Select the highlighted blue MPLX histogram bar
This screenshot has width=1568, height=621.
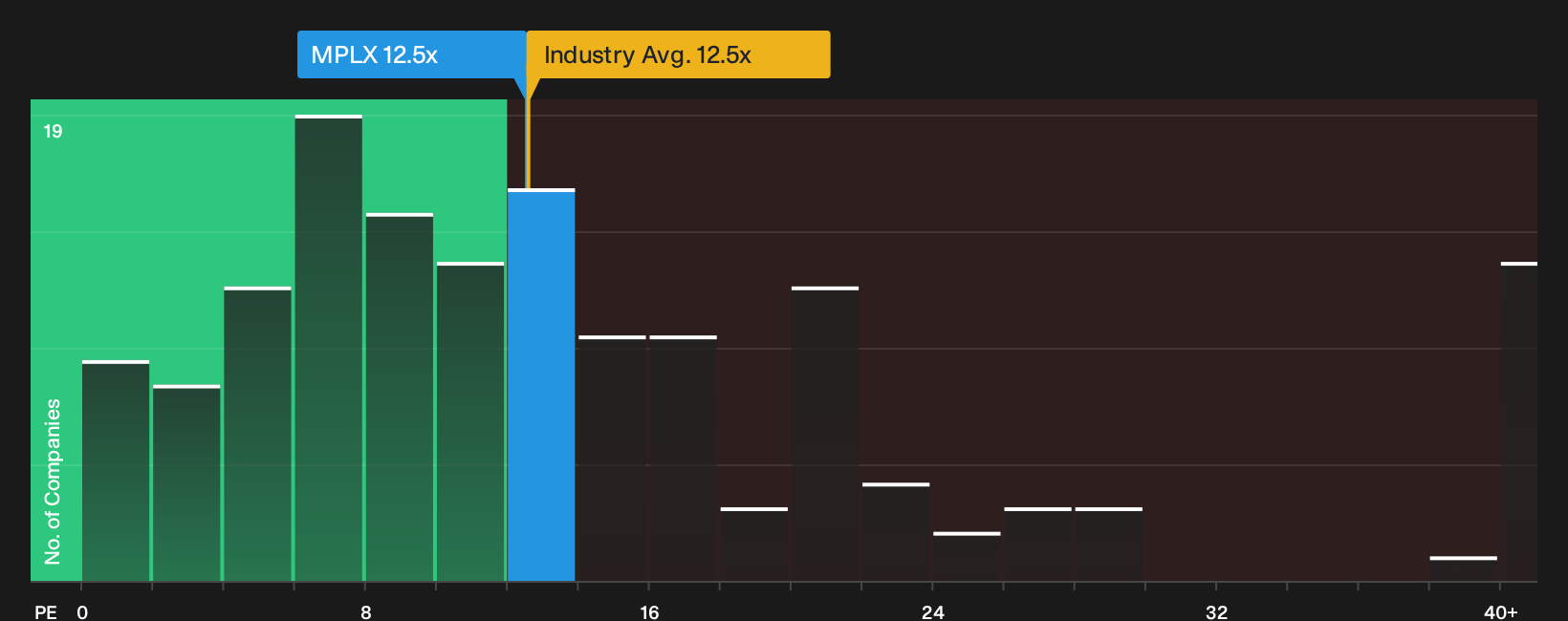coord(541,385)
